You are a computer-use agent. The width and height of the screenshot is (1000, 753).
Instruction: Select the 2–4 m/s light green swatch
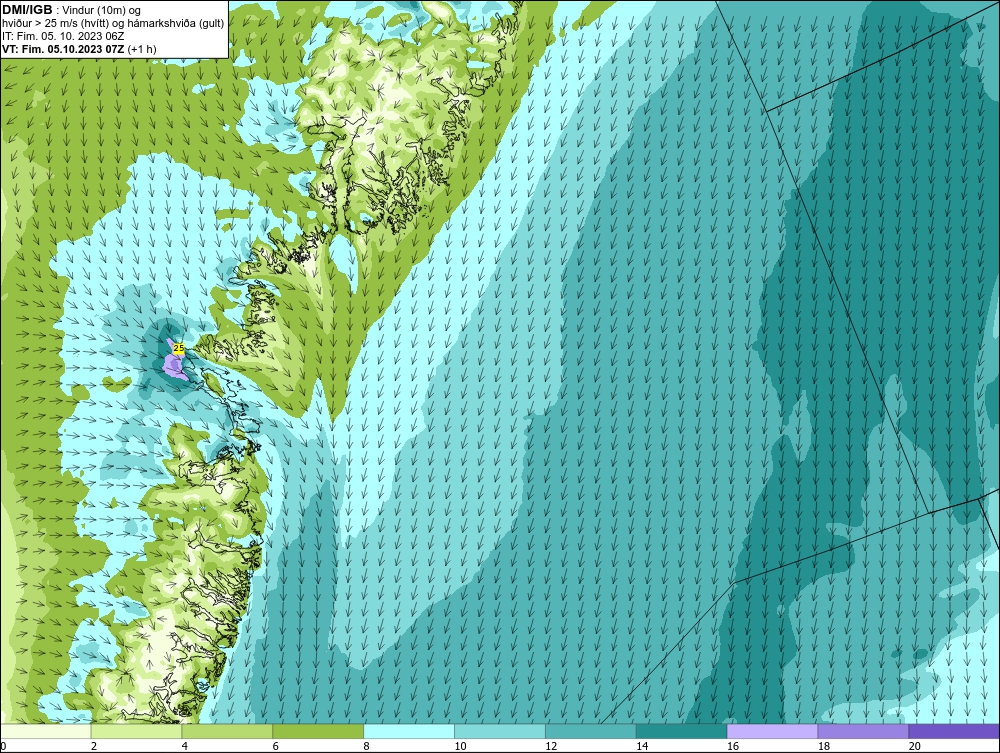click(x=136, y=731)
